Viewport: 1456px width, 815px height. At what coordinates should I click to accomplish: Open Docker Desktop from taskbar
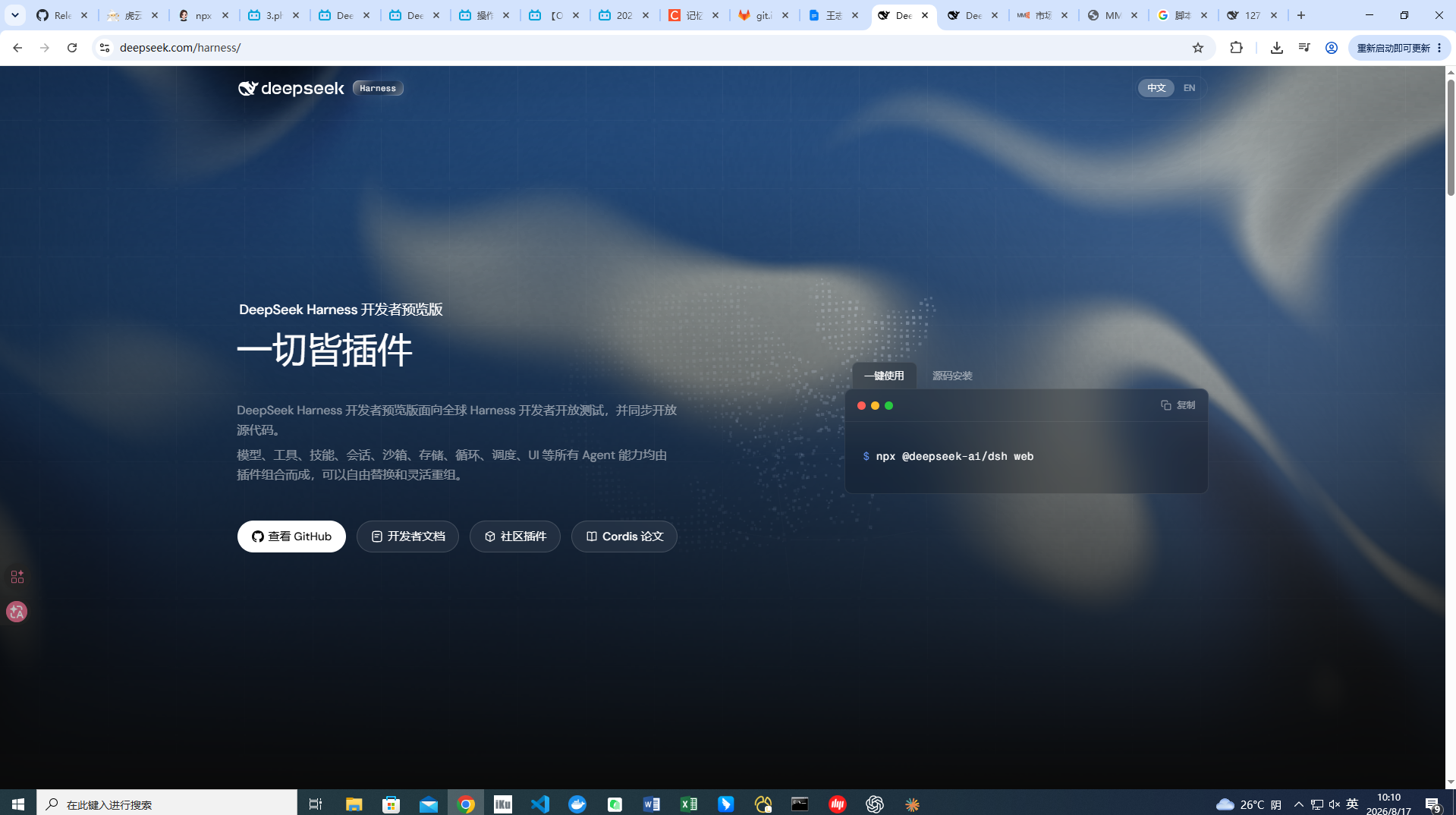coord(577,804)
